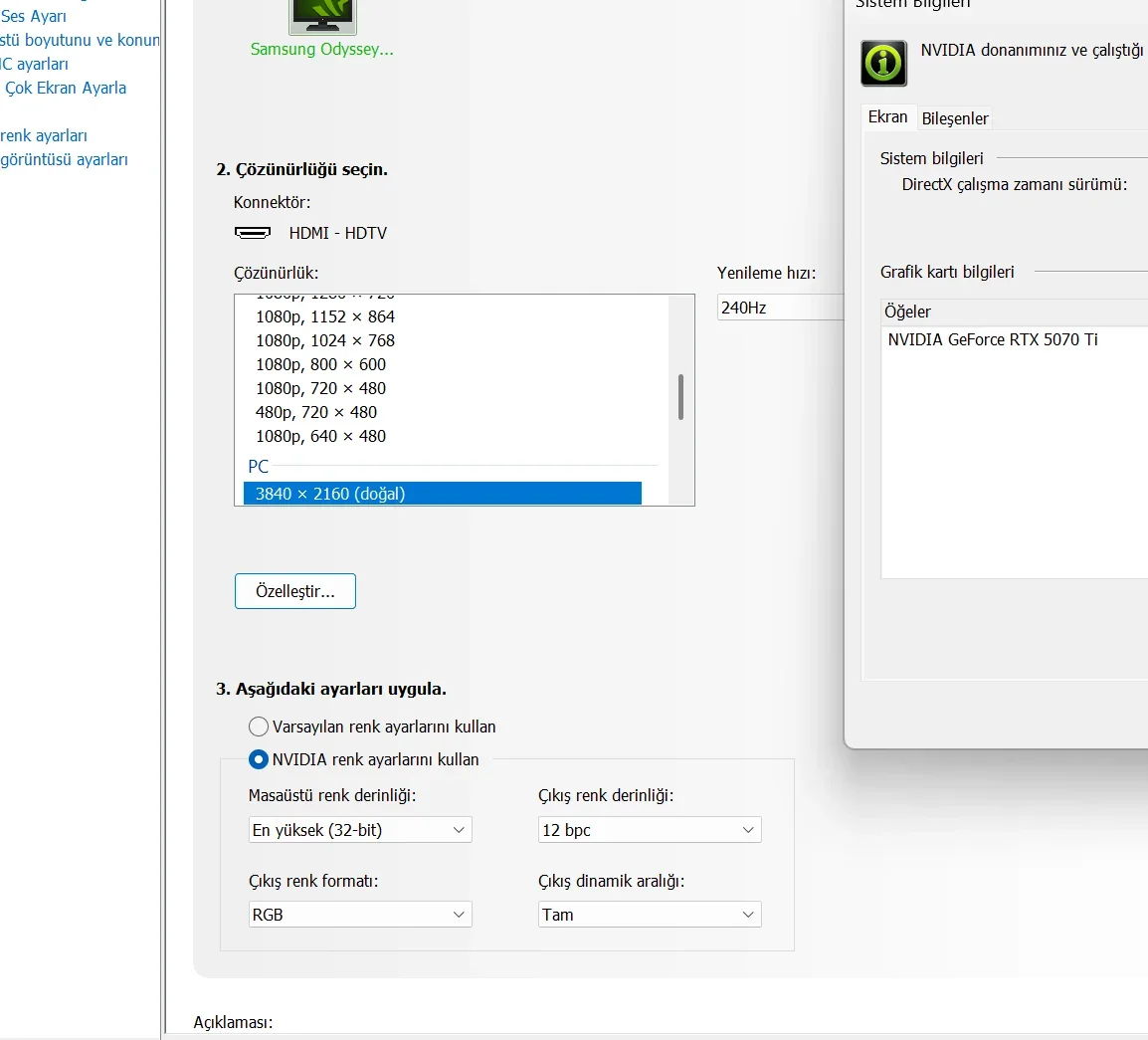Open Çok Ekran Ayarla link
Screen dimensions: 1148x1040
click(x=66, y=88)
